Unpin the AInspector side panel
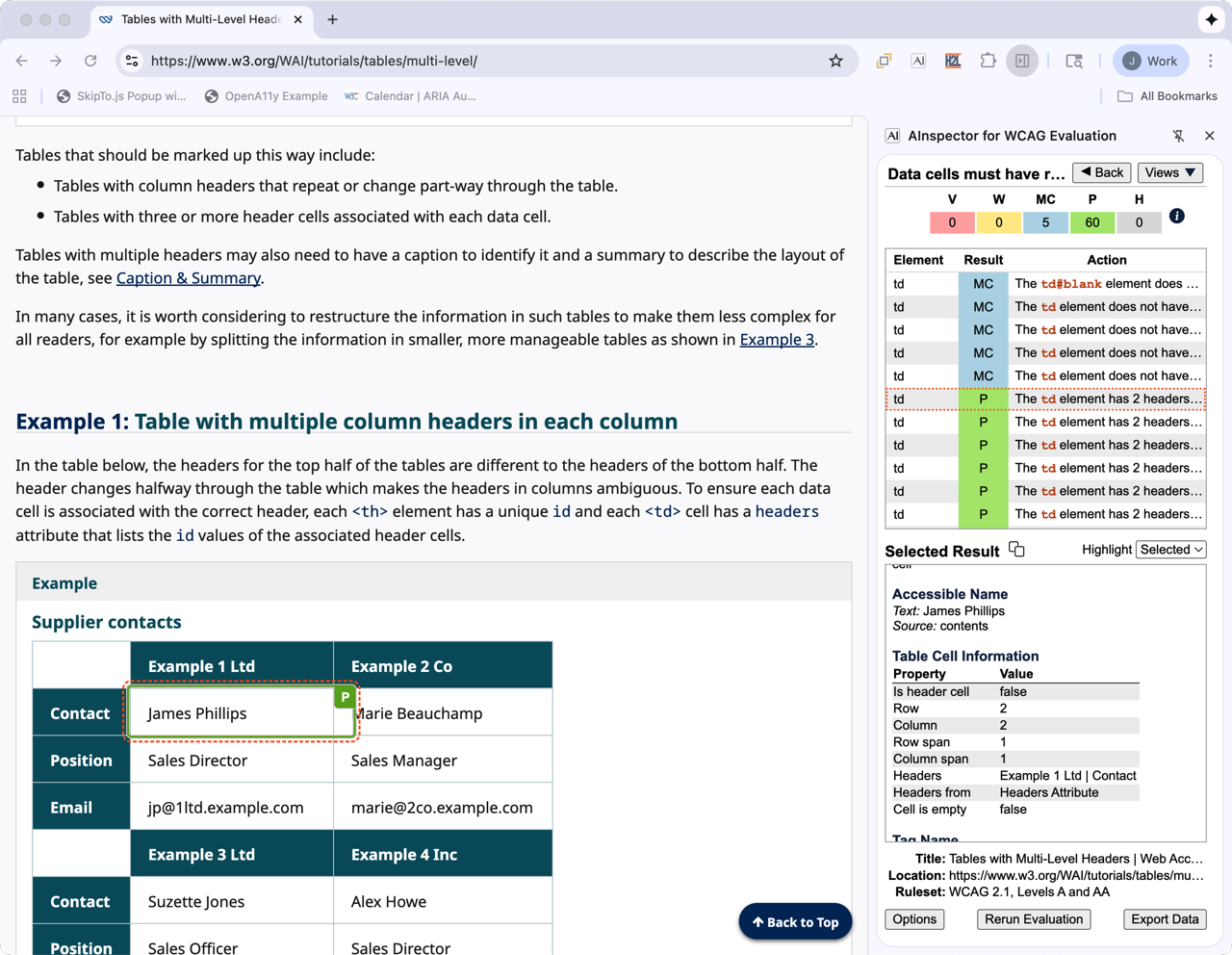 [1178, 136]
